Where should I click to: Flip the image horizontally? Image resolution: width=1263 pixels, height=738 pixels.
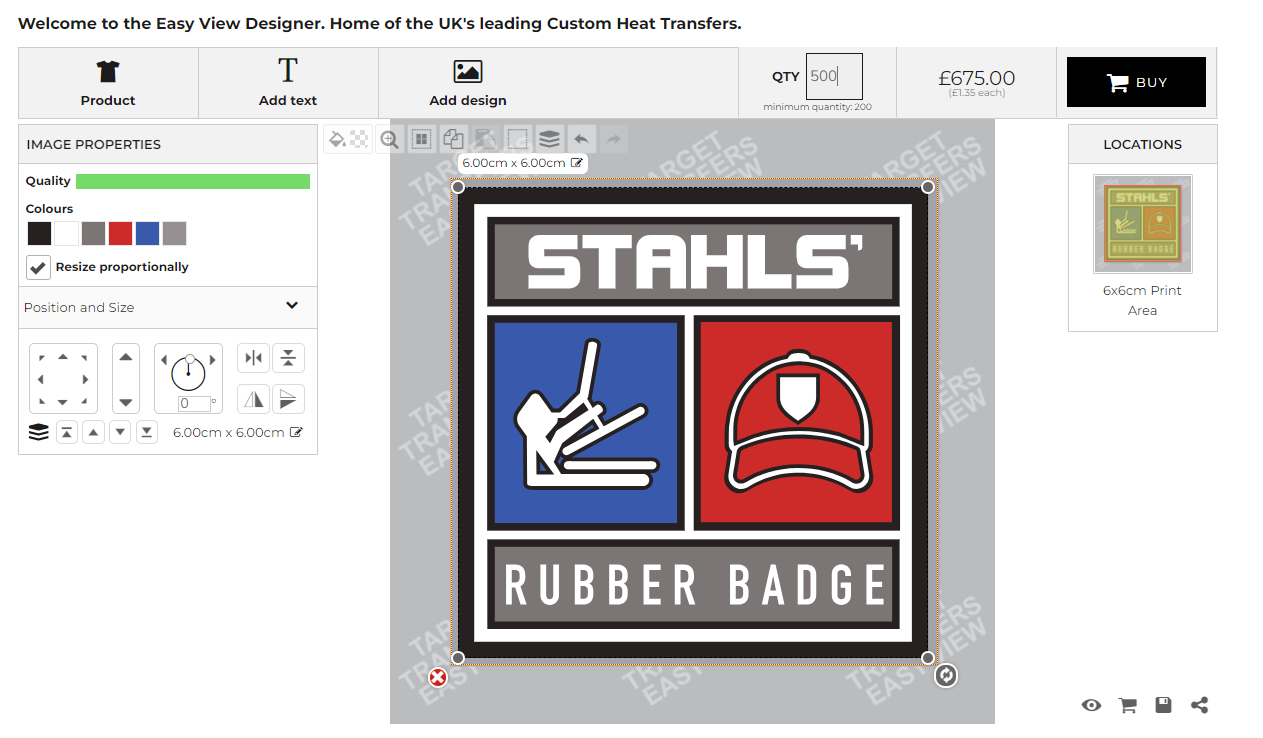pos(254,399)
